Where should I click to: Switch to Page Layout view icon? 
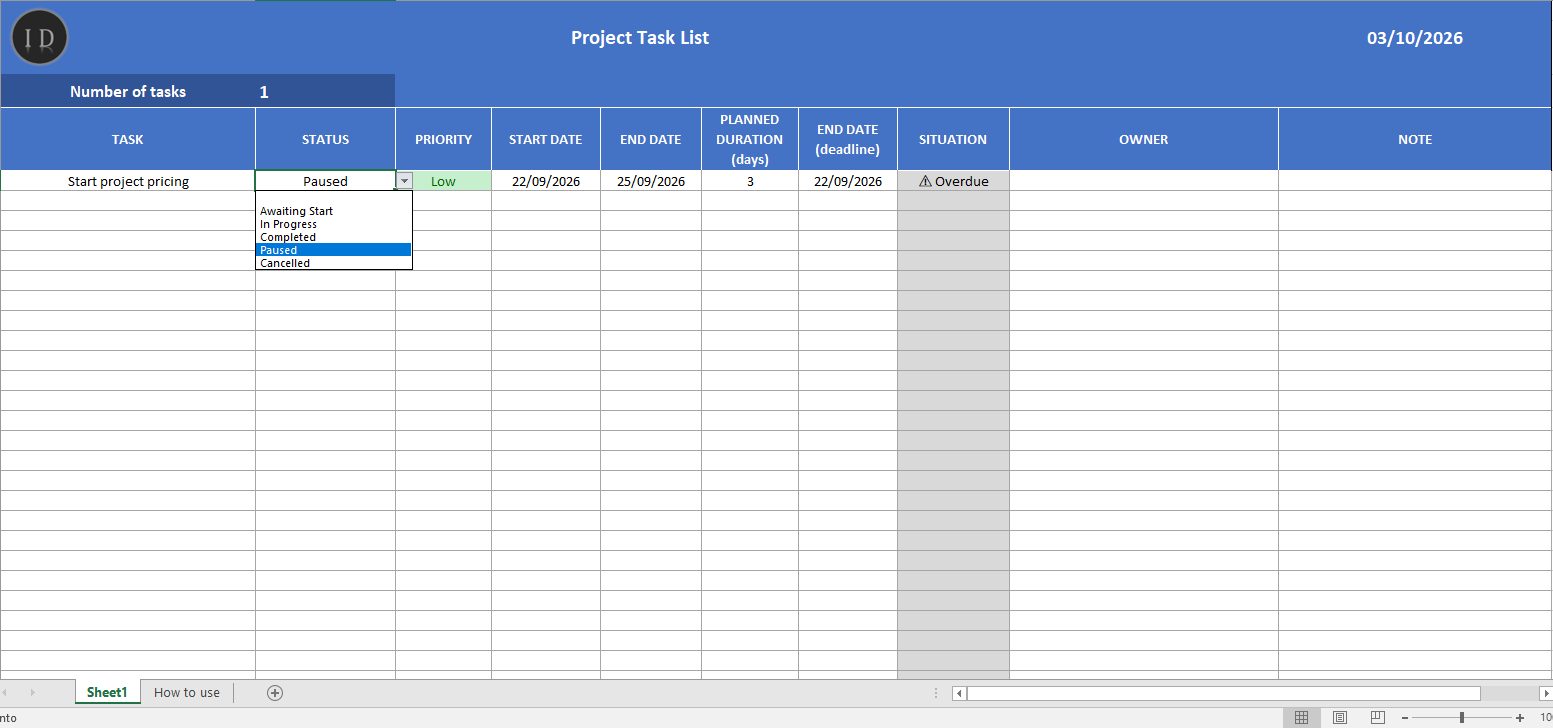point(1339,717)
